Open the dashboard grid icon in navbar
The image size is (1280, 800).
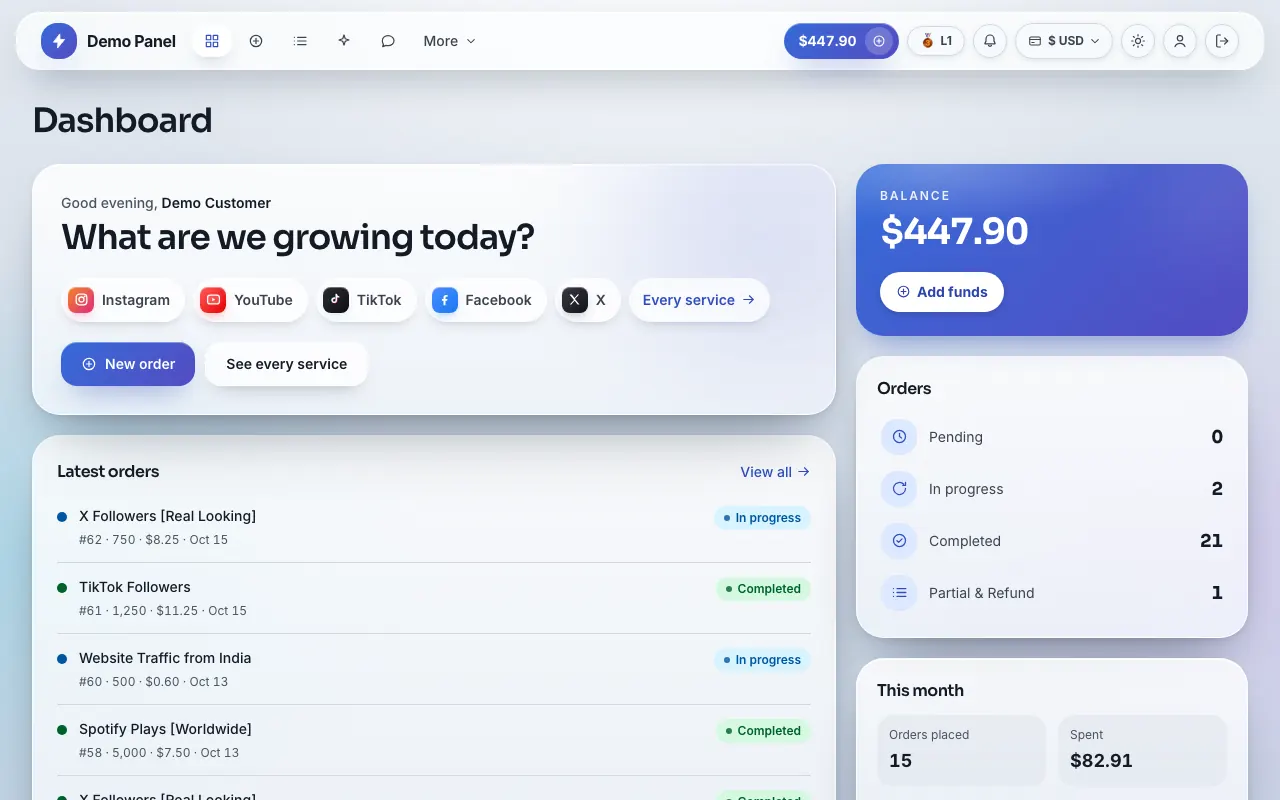(x=212, y=41)
